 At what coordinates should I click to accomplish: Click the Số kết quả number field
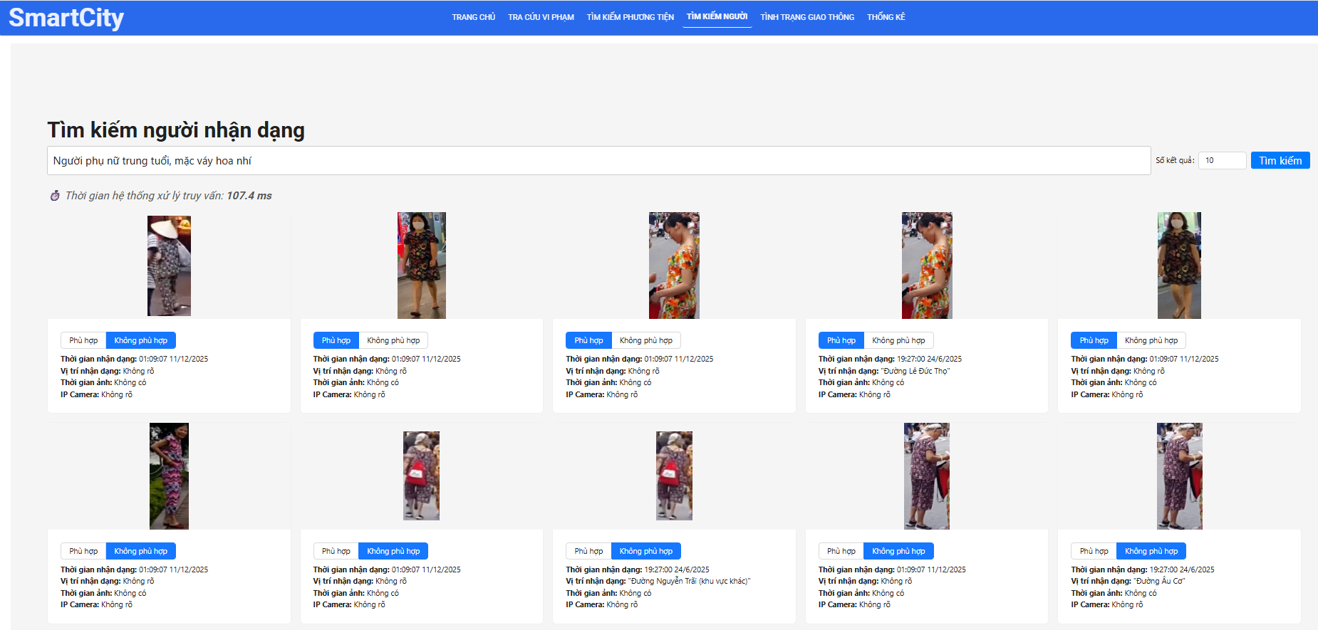[1222, 161]
